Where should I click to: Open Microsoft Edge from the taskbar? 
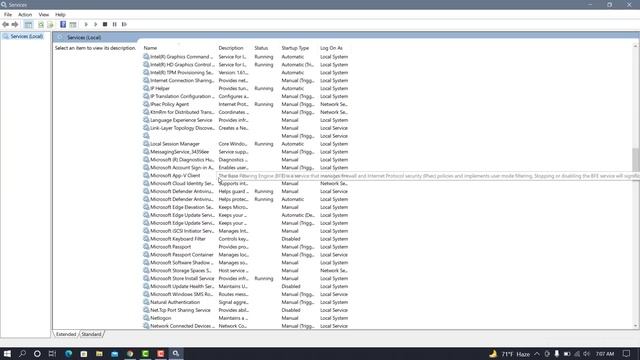point(69,353)
